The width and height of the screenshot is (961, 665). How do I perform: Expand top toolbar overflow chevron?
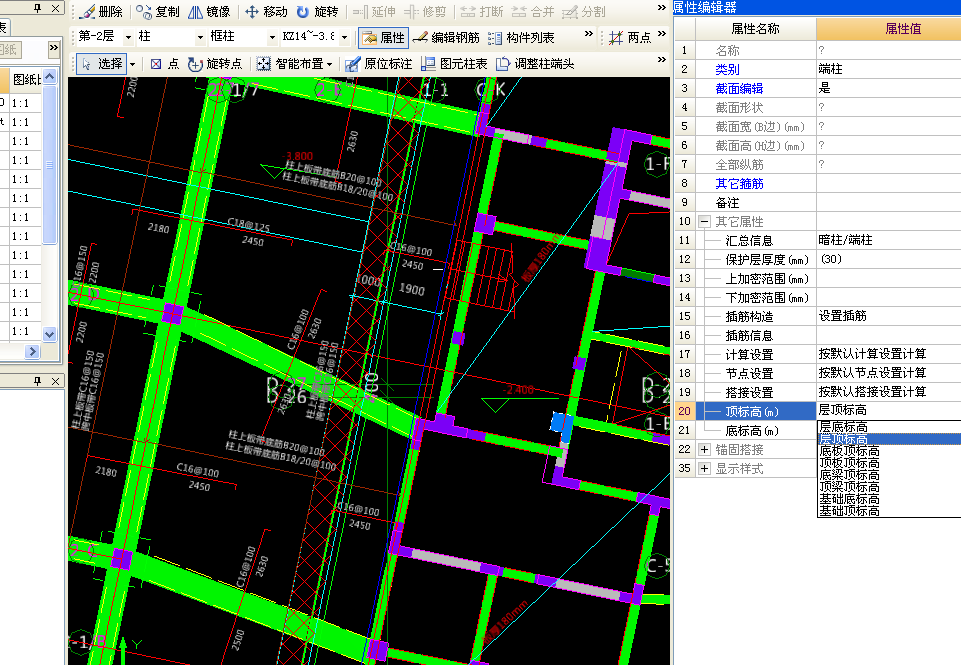click(x=661, y=8)
